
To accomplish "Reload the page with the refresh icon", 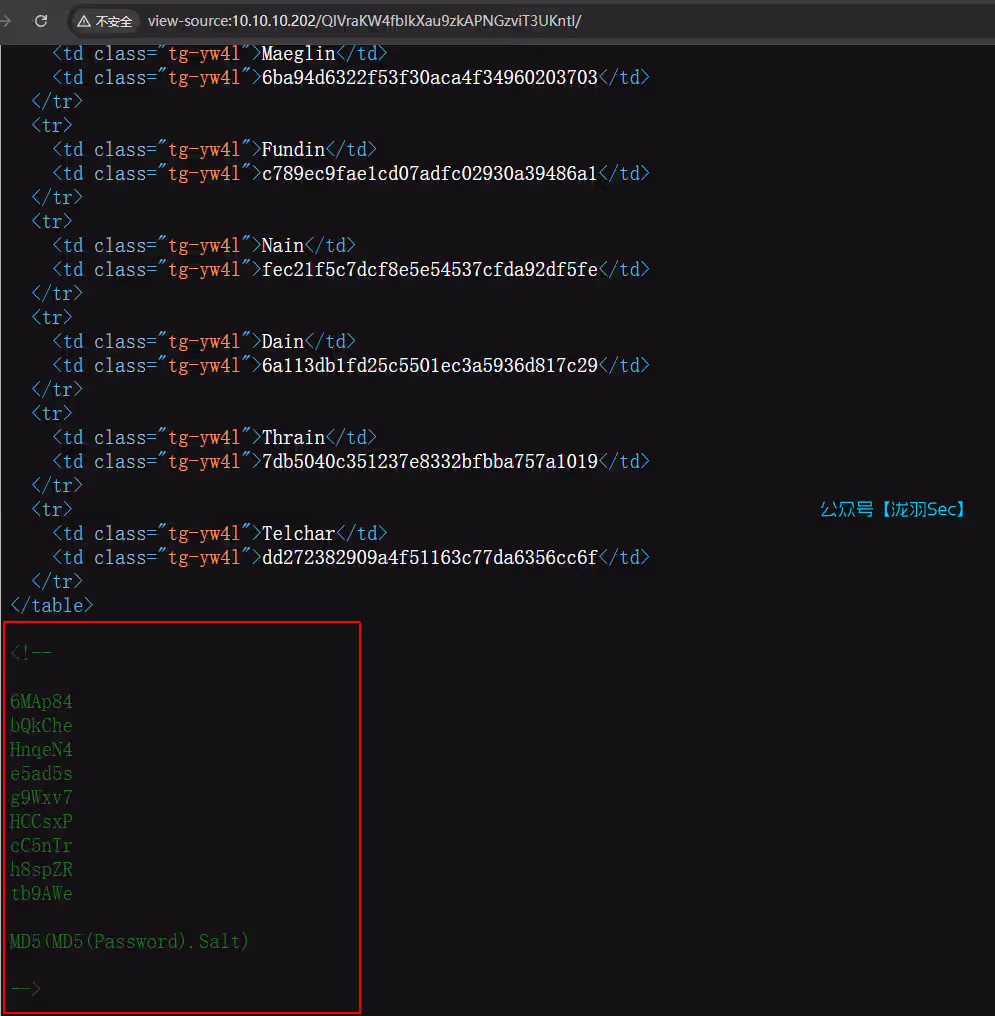I will 41,21.
